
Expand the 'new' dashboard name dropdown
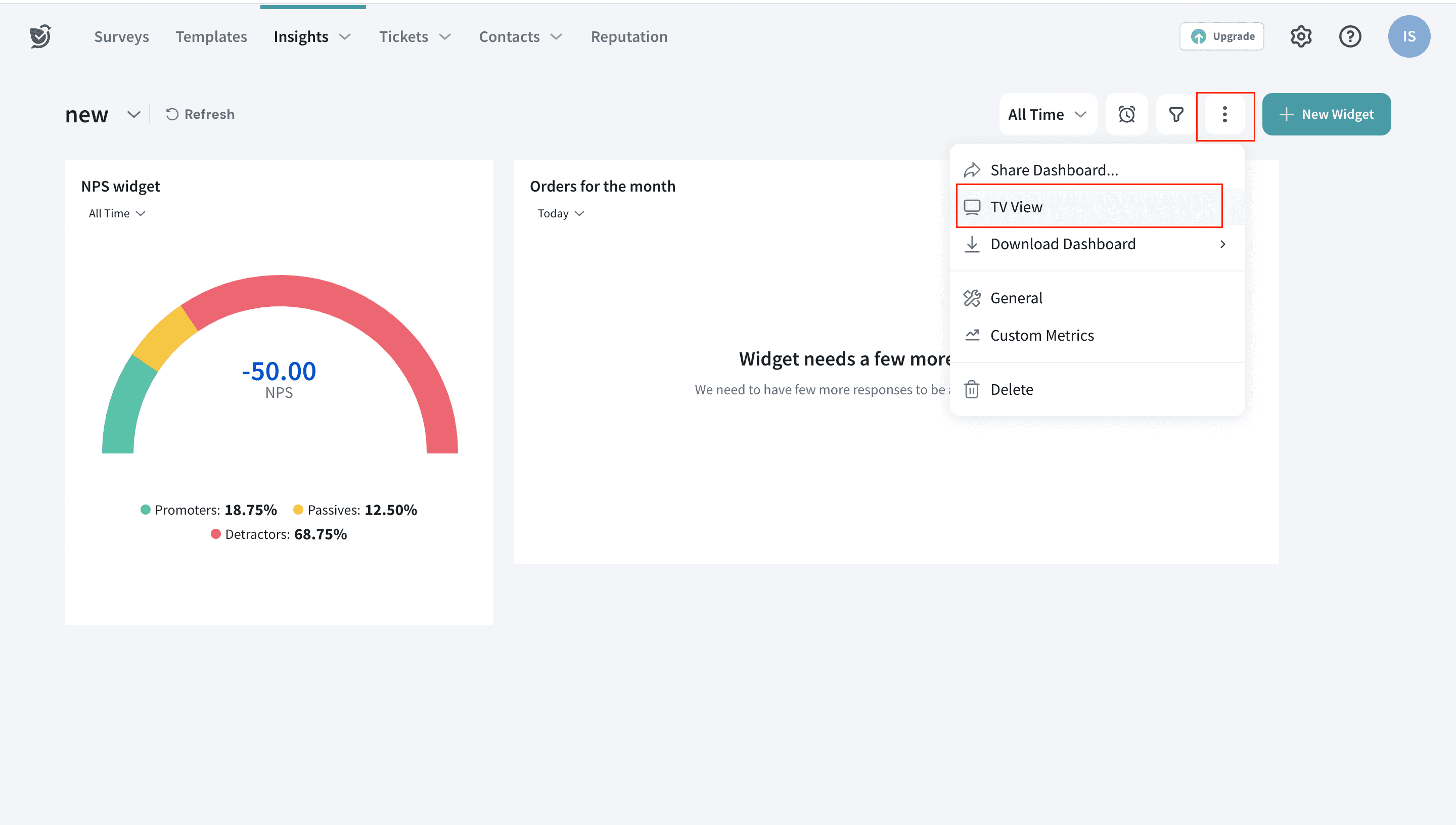tap(133, 114)
